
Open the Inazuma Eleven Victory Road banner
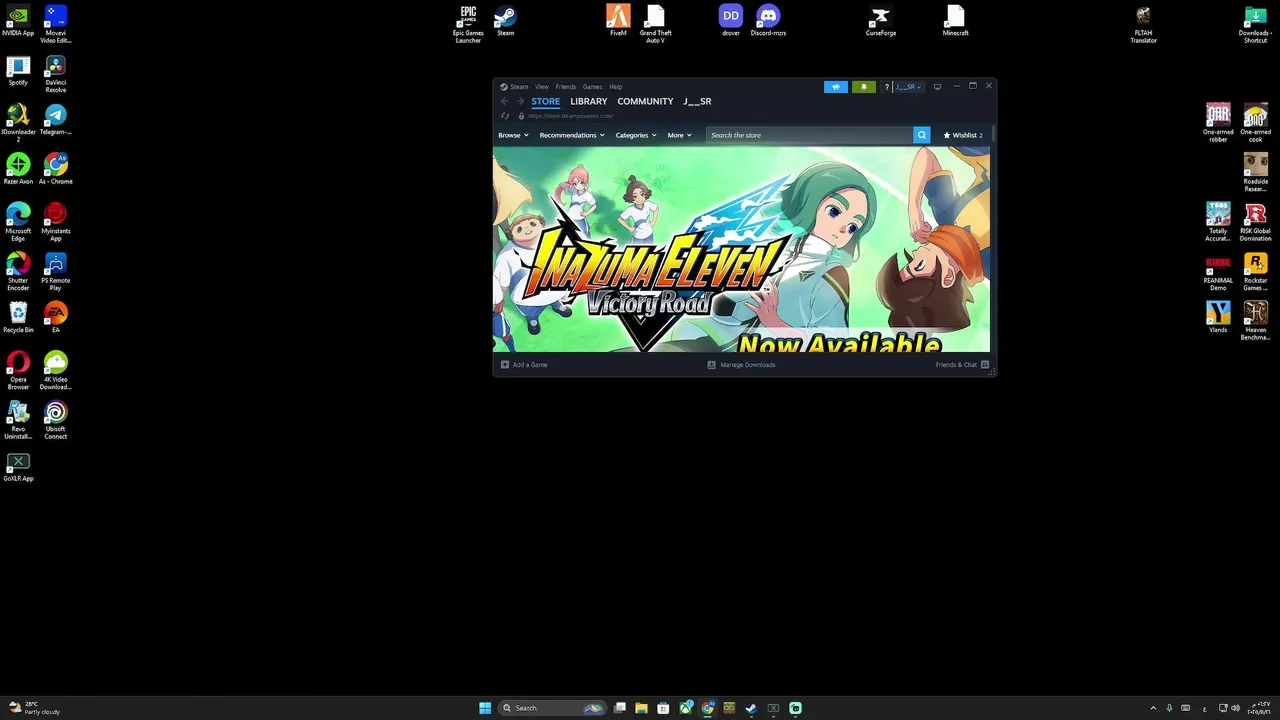click(741, 250)
